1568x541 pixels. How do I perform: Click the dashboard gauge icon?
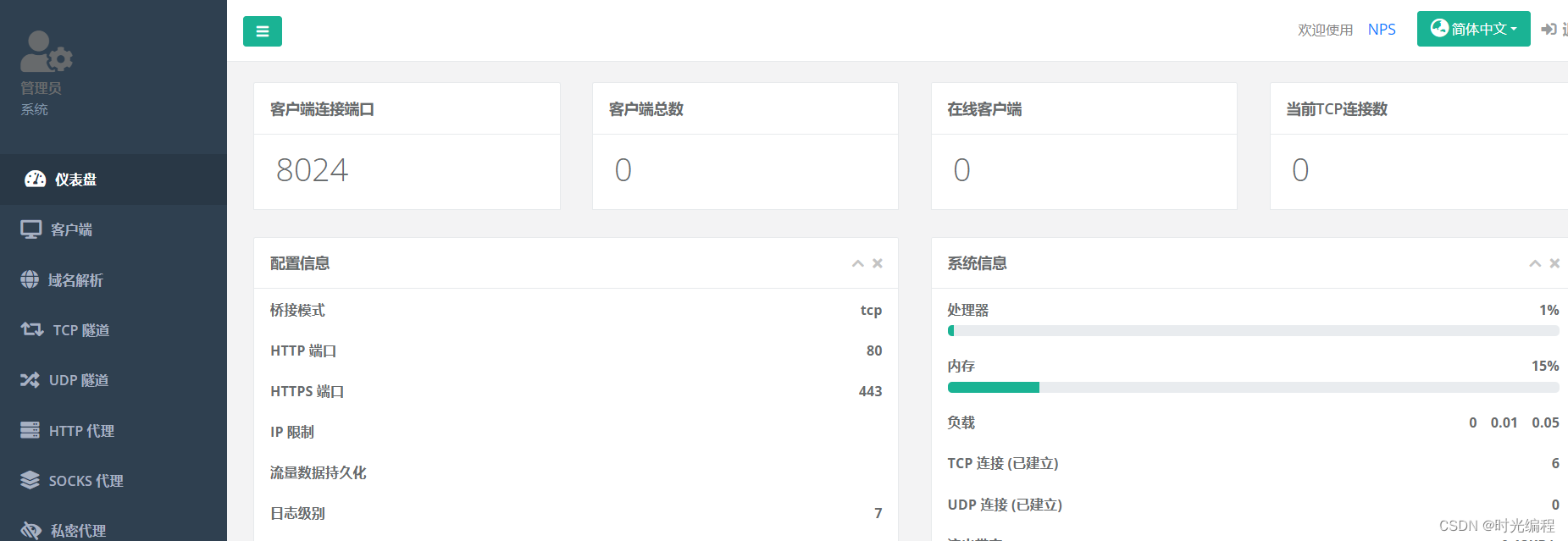pos(36,179)
